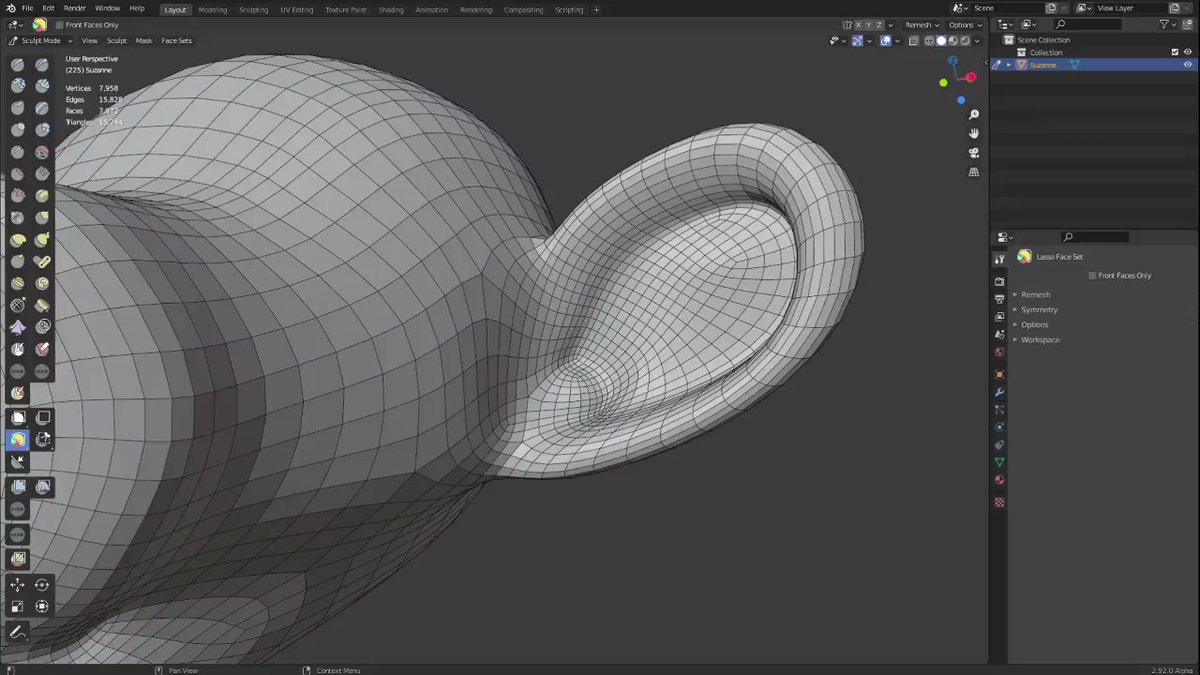Open the Tool properties tab
Image resolution: width=1200 pixels, height=675 pixels.
pyautogui.click(x=999, y=259)
